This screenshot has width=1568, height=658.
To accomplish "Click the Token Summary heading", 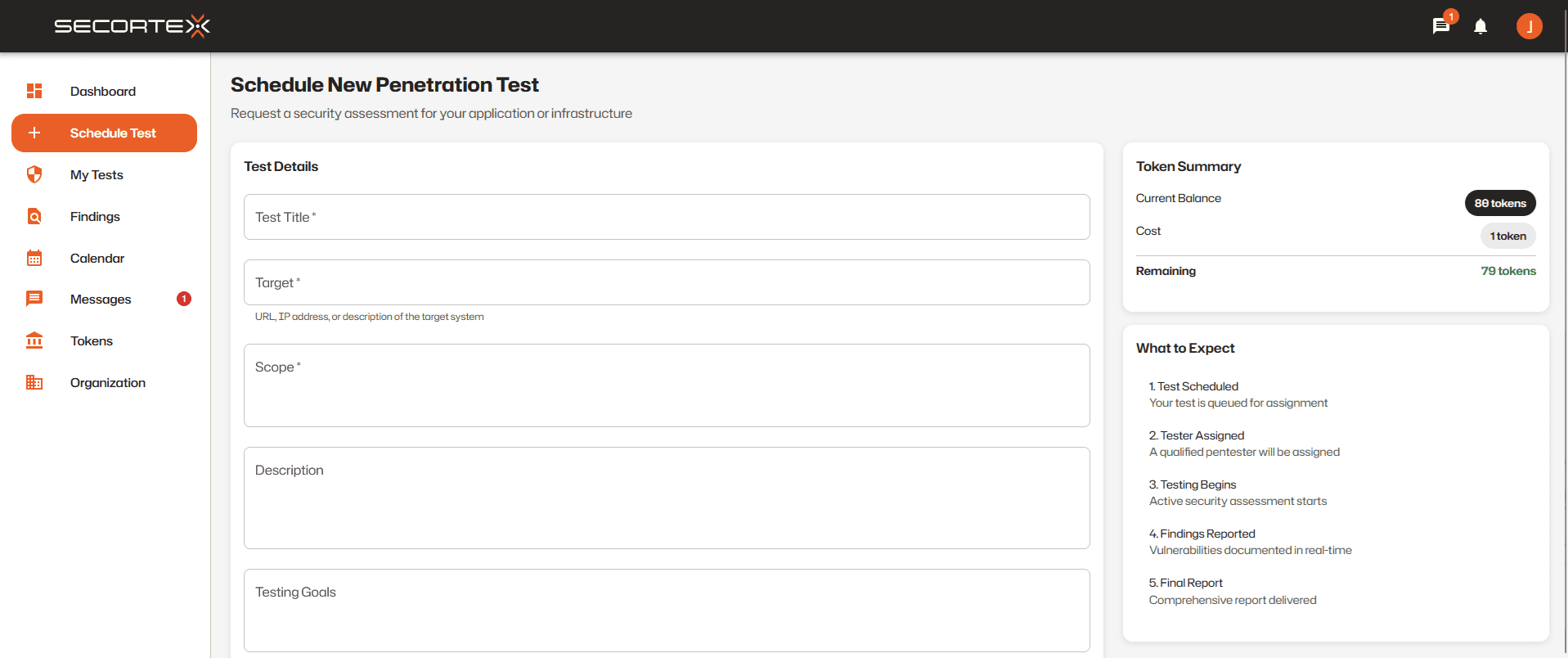I will [1188, 166].
